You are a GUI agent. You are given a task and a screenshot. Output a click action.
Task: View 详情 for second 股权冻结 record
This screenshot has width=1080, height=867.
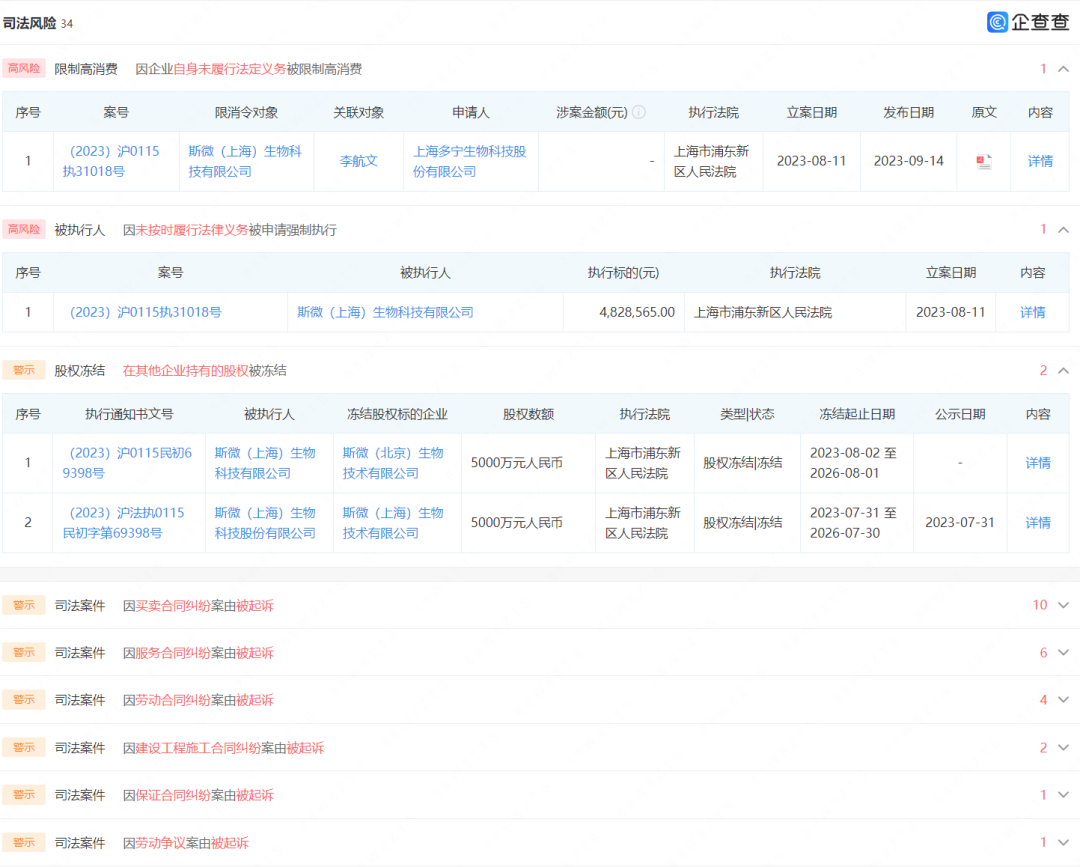(1038, 523)
